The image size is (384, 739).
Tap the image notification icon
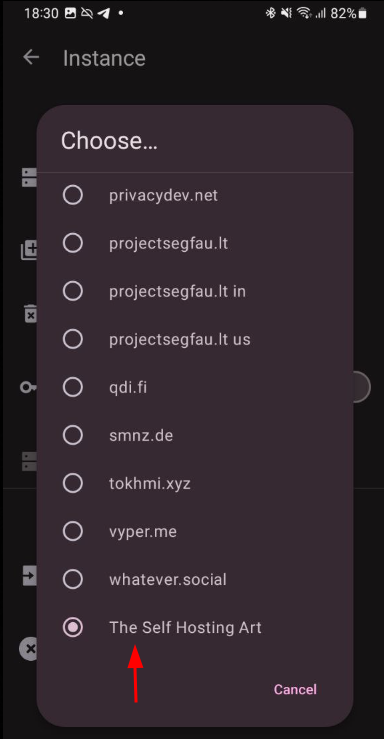(x=71, y=14)
